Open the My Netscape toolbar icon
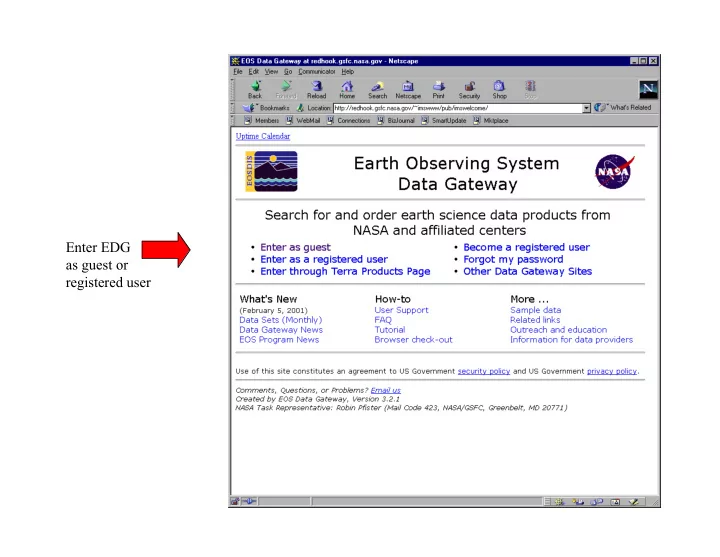Viewport: 720px width, 557px height. click(408, 89)
